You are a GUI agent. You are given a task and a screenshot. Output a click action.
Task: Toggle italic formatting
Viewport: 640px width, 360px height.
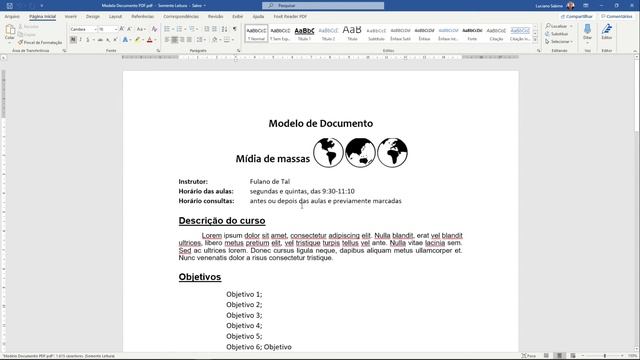(80, 40)
